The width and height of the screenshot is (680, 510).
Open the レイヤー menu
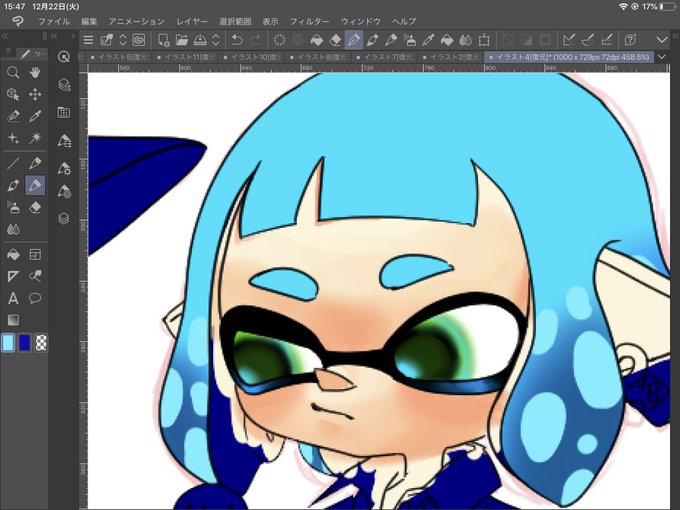pos(192,21)
